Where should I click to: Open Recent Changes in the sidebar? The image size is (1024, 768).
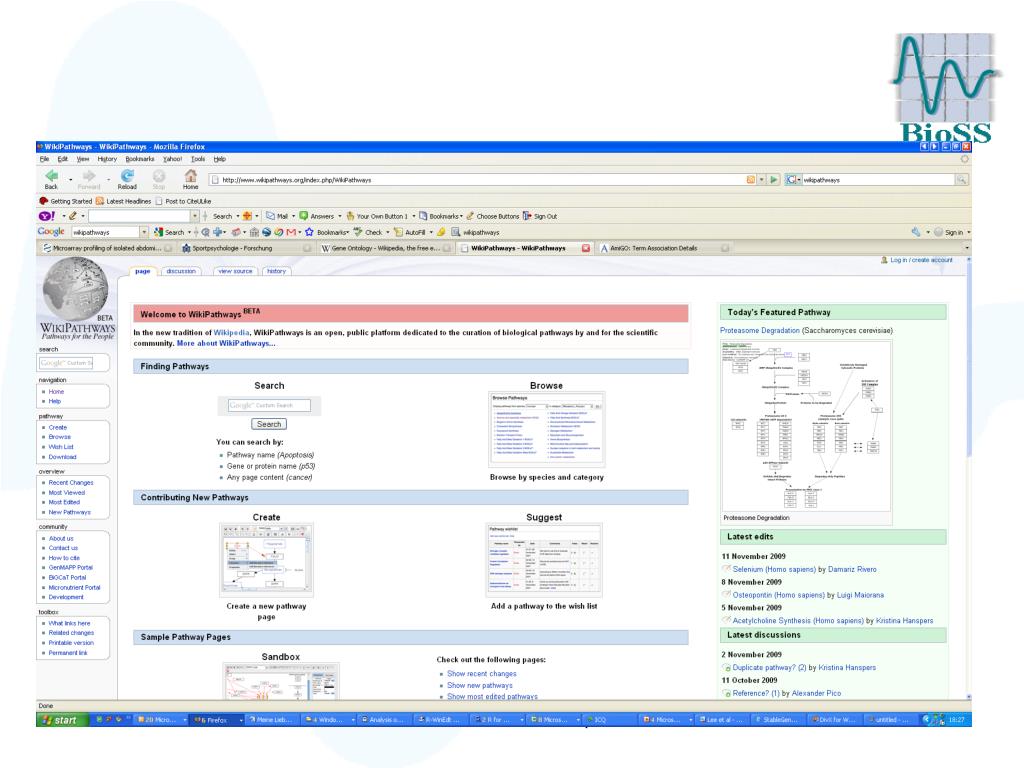point(71,483)
